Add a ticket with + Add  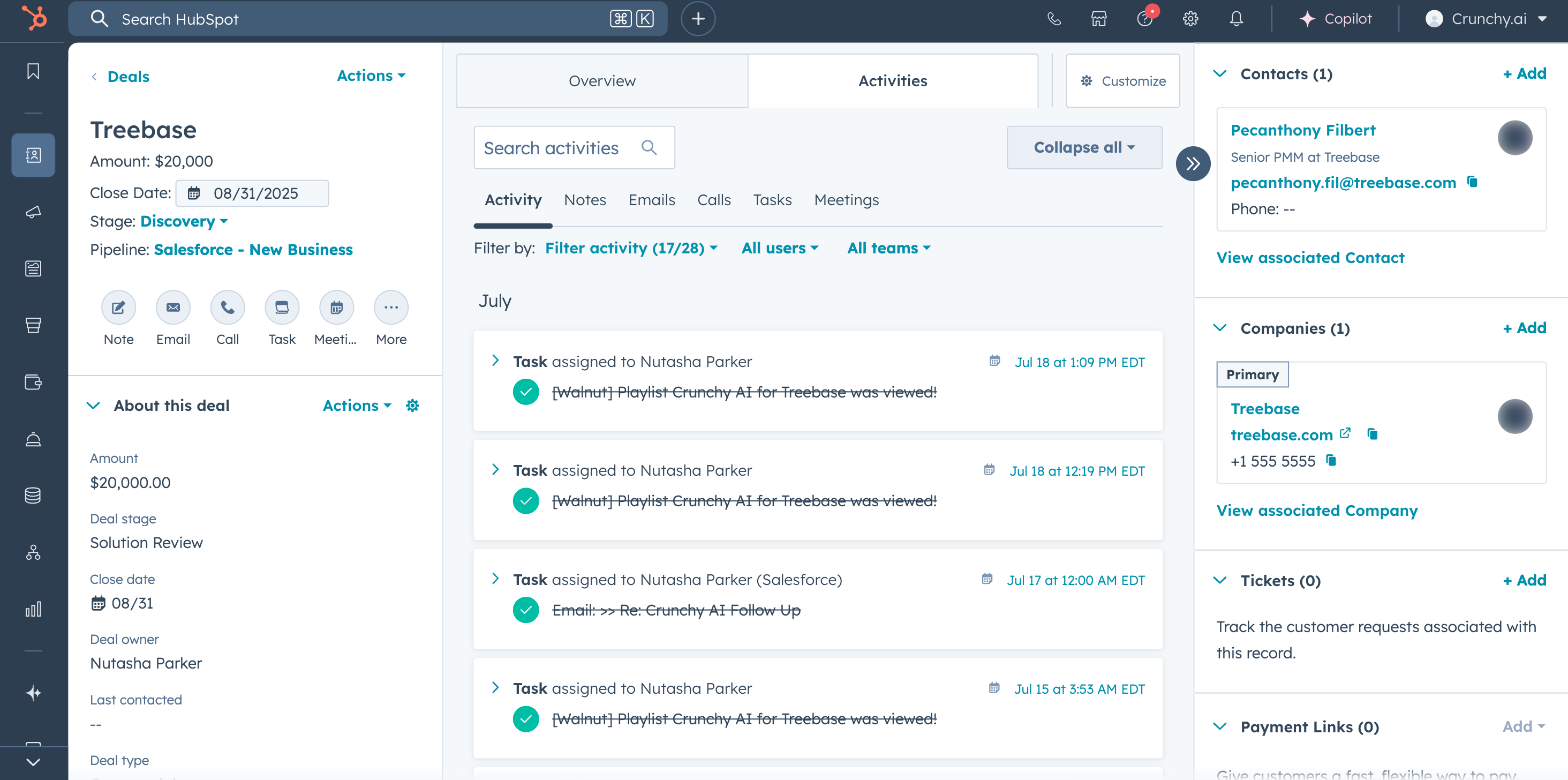(1525, 580)
